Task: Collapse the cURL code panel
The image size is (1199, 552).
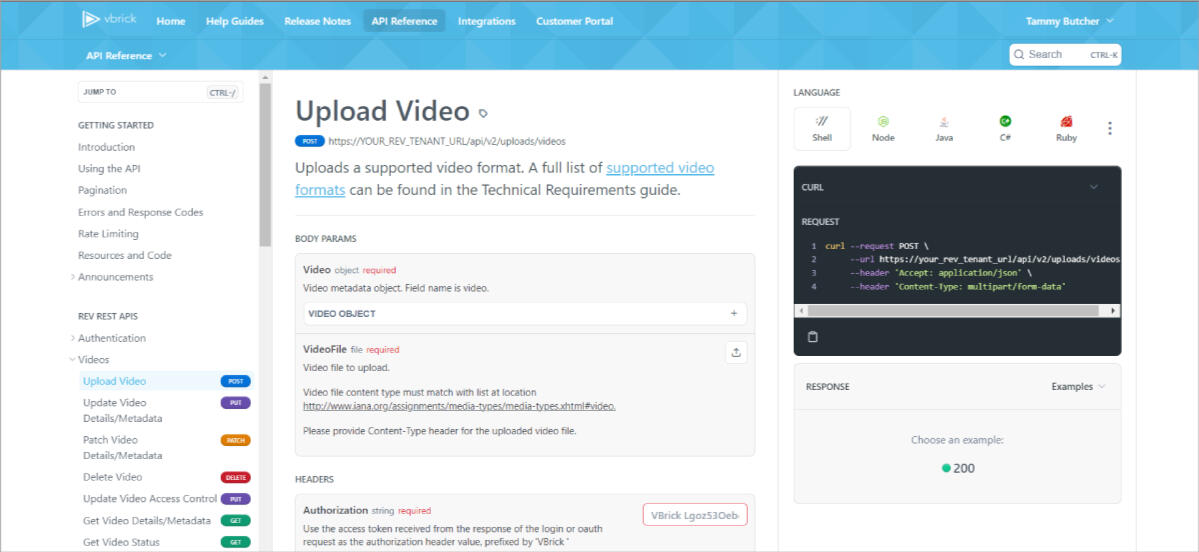Action: tap(1093, 187)
